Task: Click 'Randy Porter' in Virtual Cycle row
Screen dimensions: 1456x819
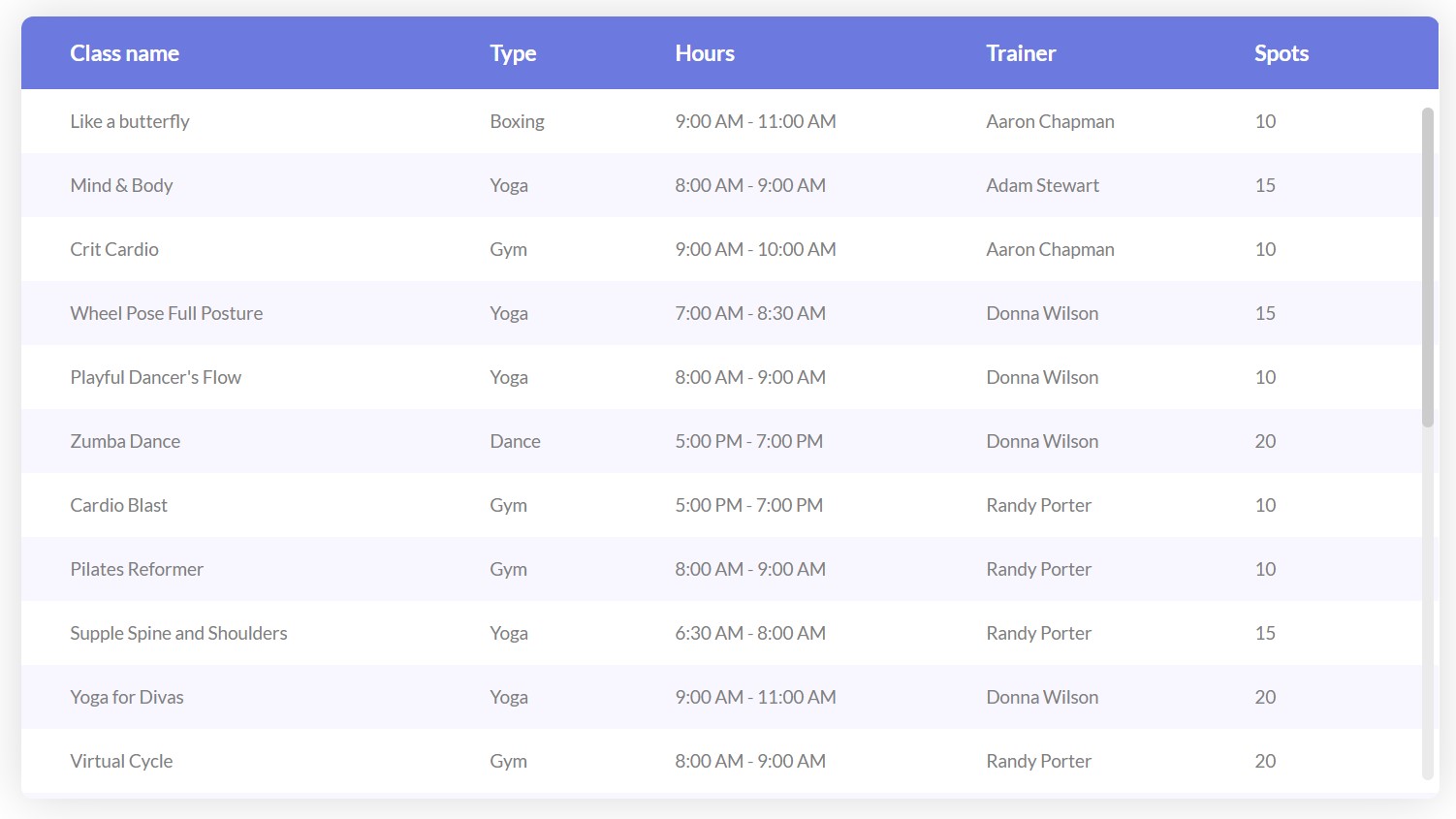Action: pos(1038,761)
